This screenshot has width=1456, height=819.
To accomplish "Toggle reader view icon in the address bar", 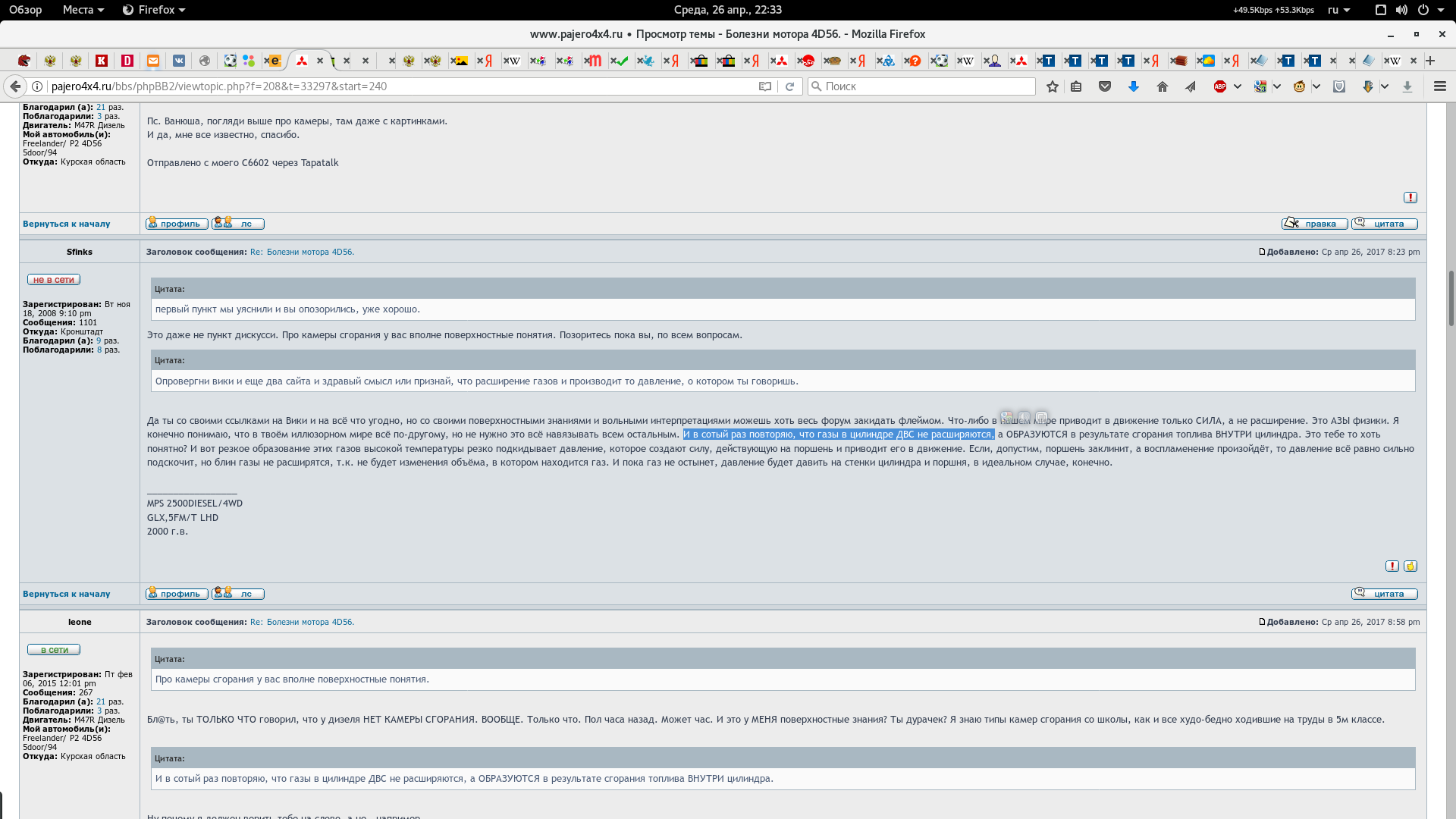I will [x=765, y=86].
